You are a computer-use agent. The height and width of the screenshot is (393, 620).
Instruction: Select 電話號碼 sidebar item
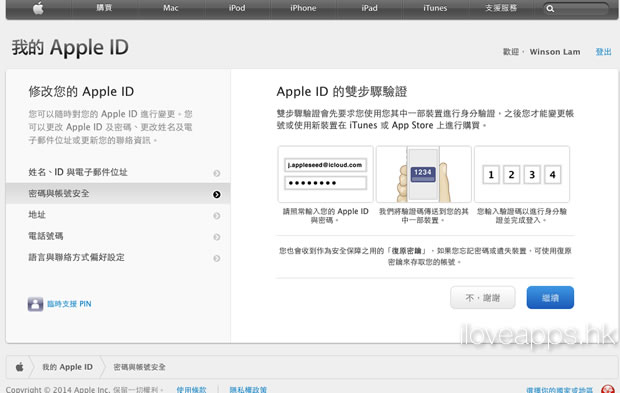pyautogui.click(x=118, y=236)
